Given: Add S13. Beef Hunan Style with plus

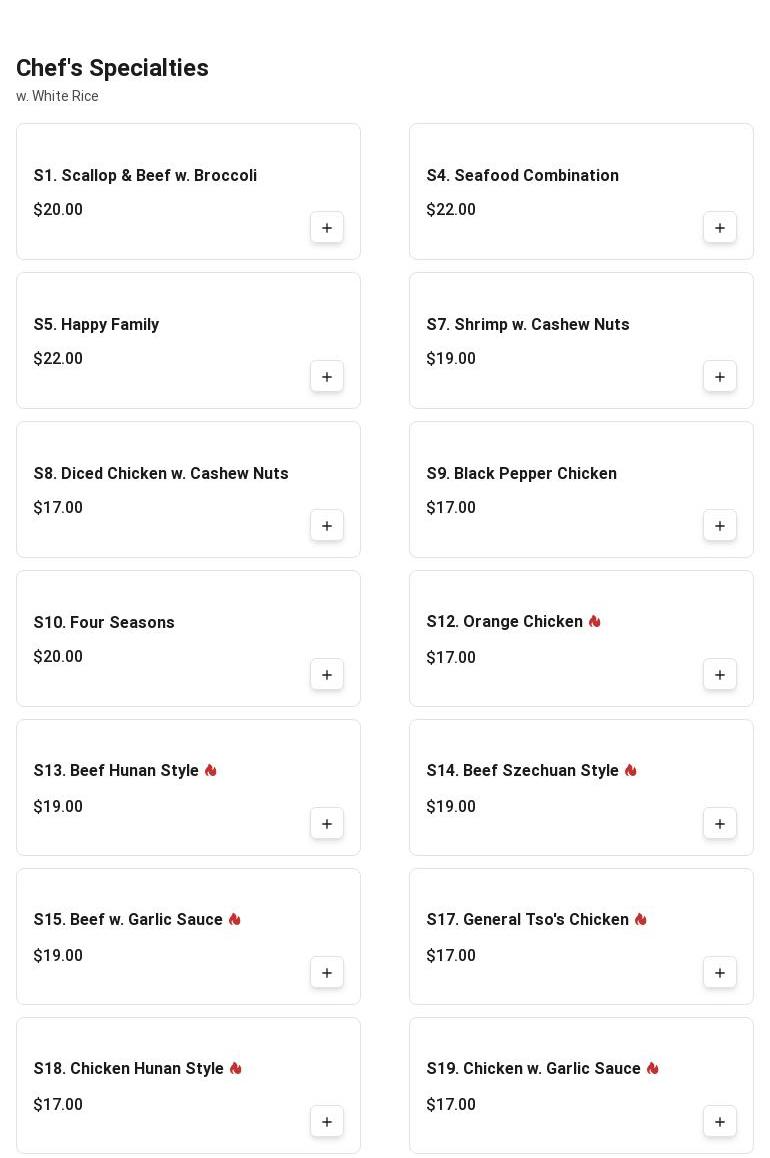Looking at the screenshot, I should [327, 824].
